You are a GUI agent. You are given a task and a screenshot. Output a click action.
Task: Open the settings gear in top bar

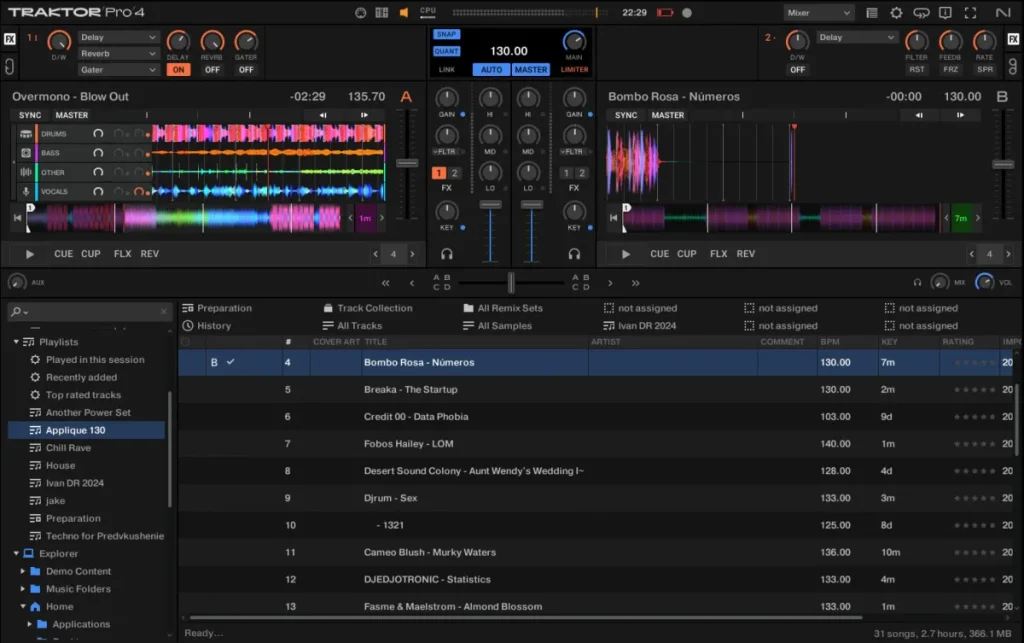[x=896, y=13]
